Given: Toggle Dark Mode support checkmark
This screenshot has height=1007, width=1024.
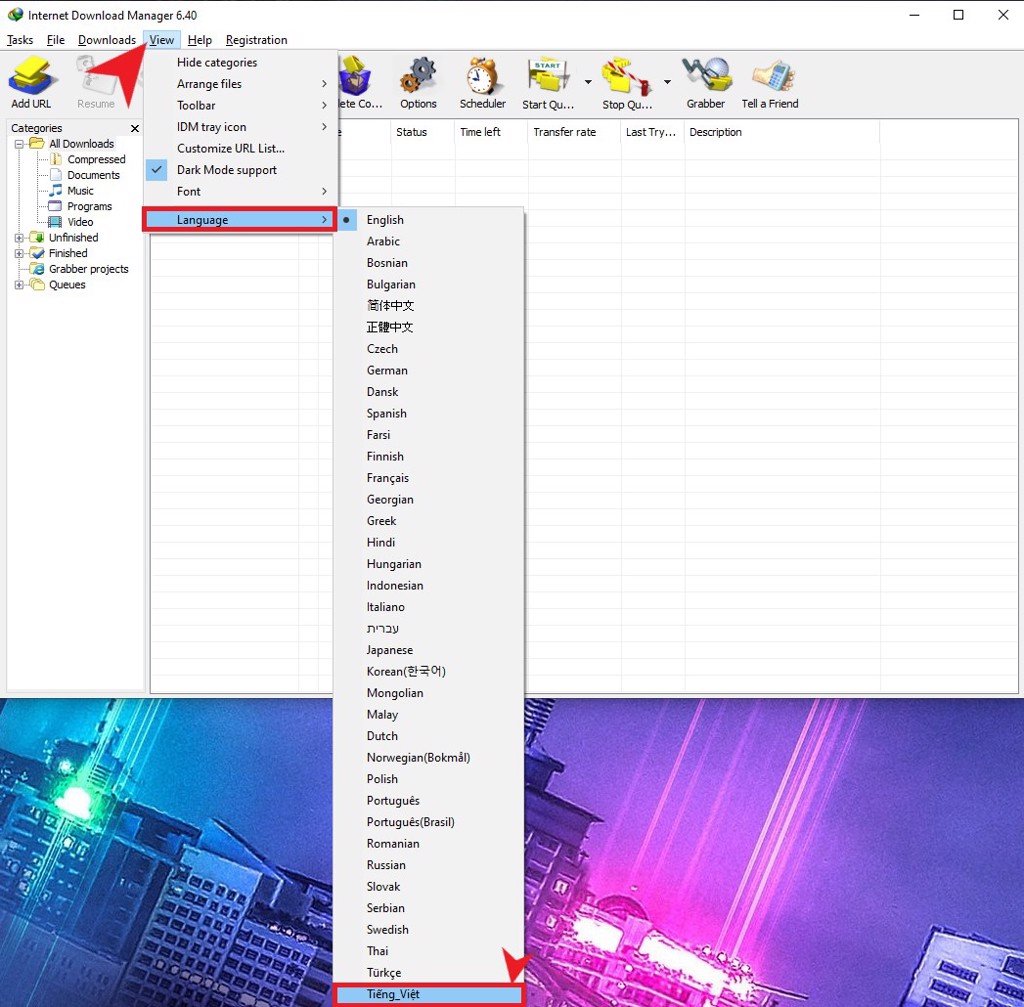Looking at the screenshot, I should (157, 169).
